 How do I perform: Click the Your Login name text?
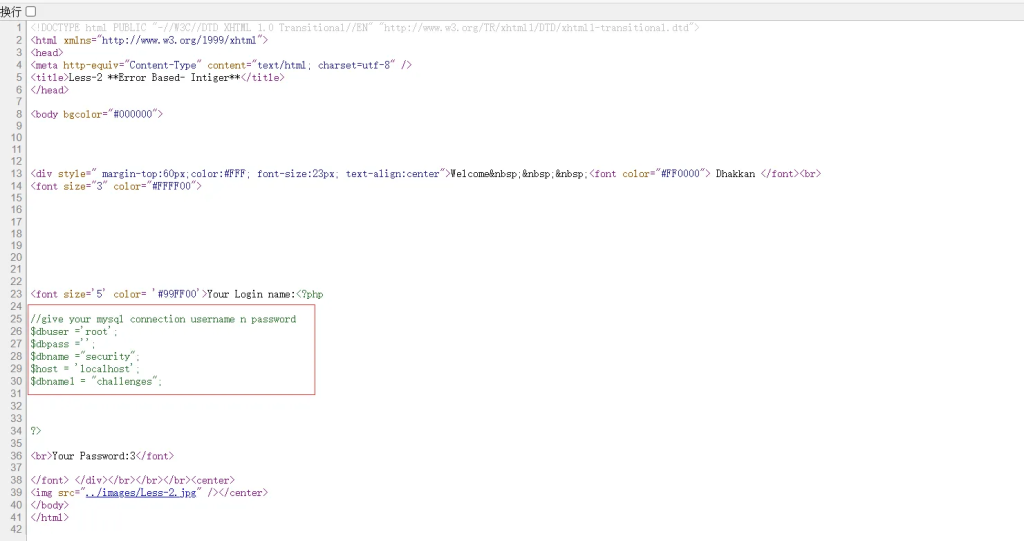point(250,294)
